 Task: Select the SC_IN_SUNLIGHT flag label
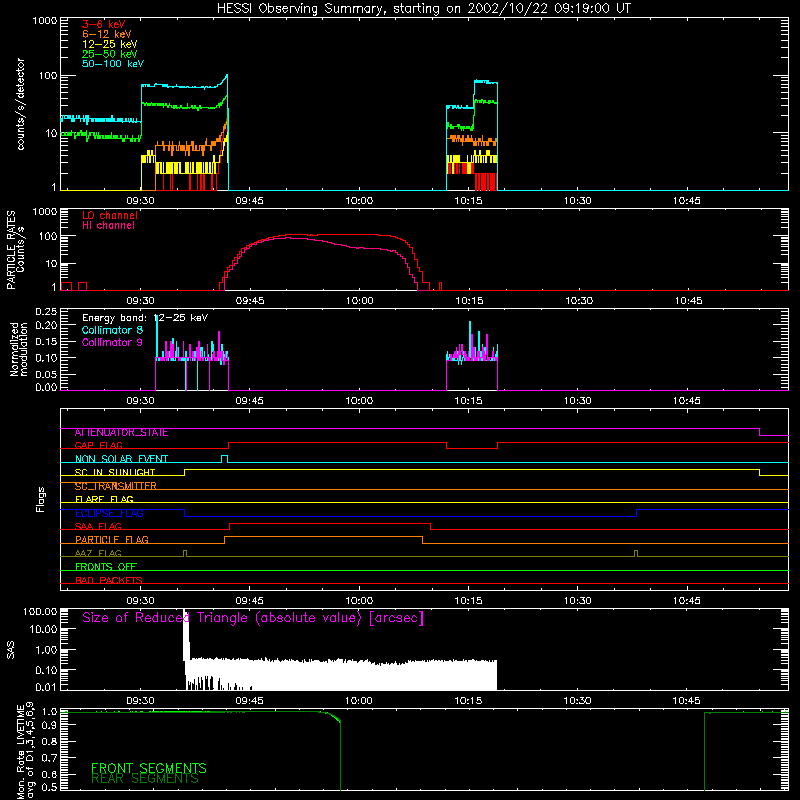coord(115,472)
